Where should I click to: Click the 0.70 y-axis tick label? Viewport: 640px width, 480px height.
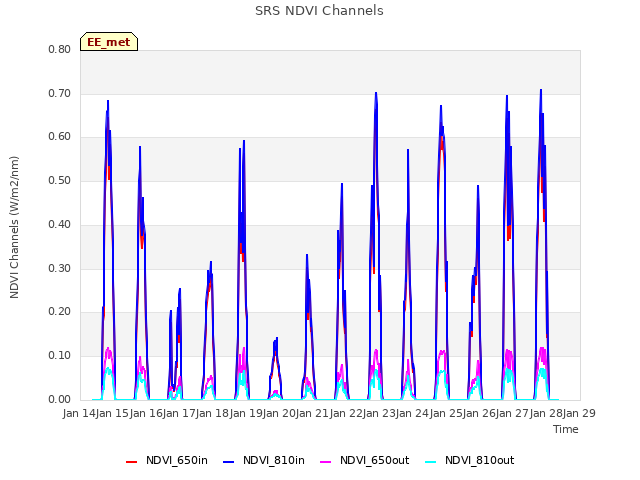tap(60, 93)
